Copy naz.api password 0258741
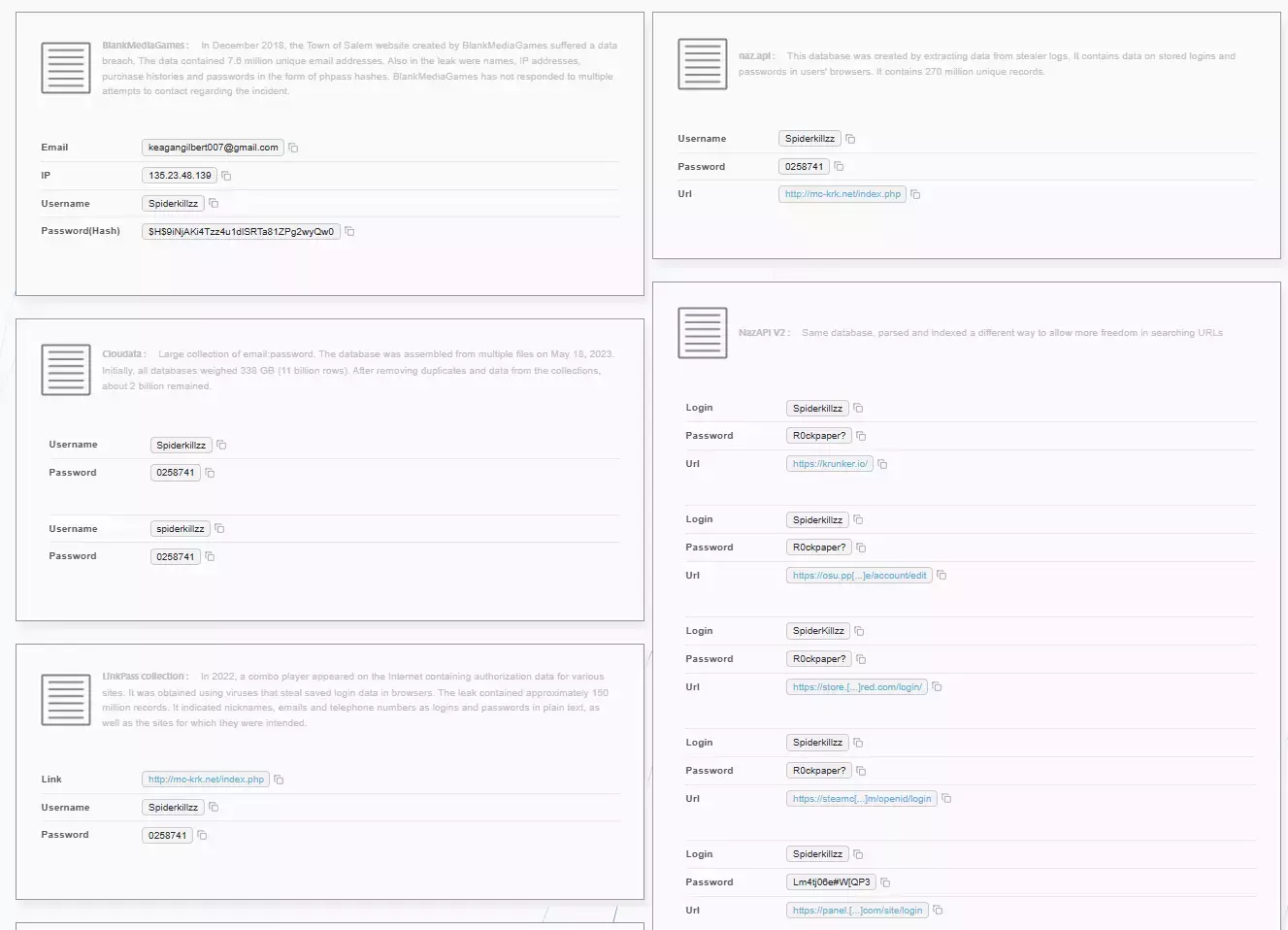 tap(839, 167)
